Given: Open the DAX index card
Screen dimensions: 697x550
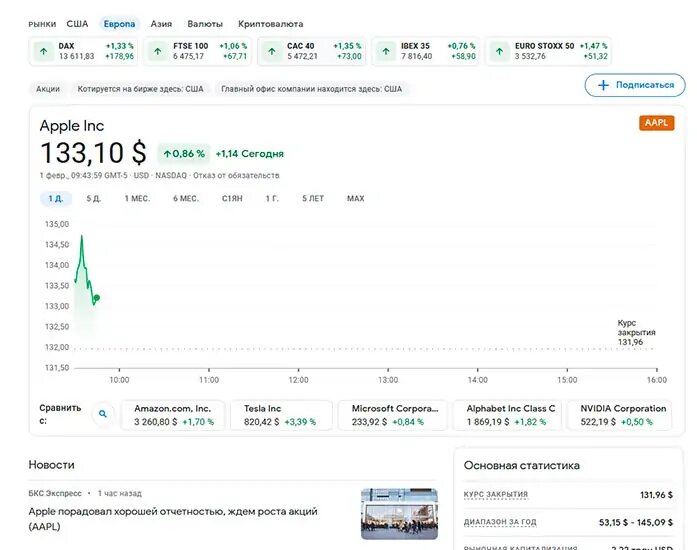Looking at the screenshot, I should [x=83, y=51].
